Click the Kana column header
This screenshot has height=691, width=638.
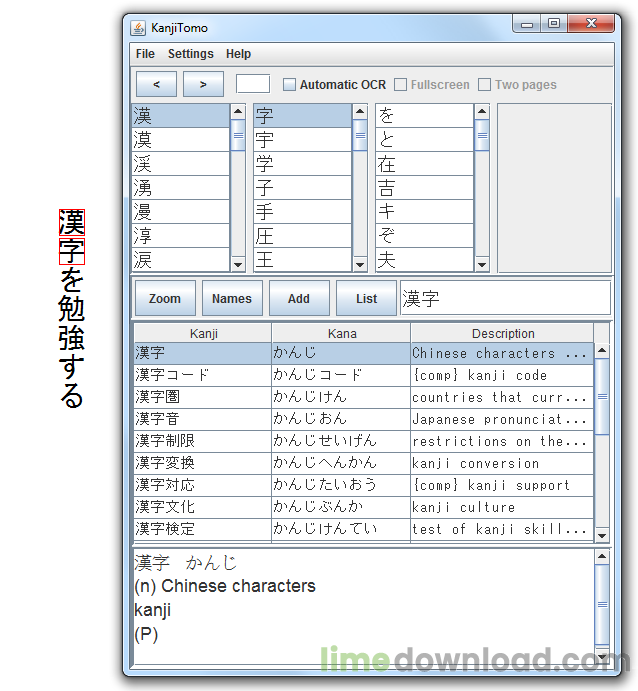[341, 333]
